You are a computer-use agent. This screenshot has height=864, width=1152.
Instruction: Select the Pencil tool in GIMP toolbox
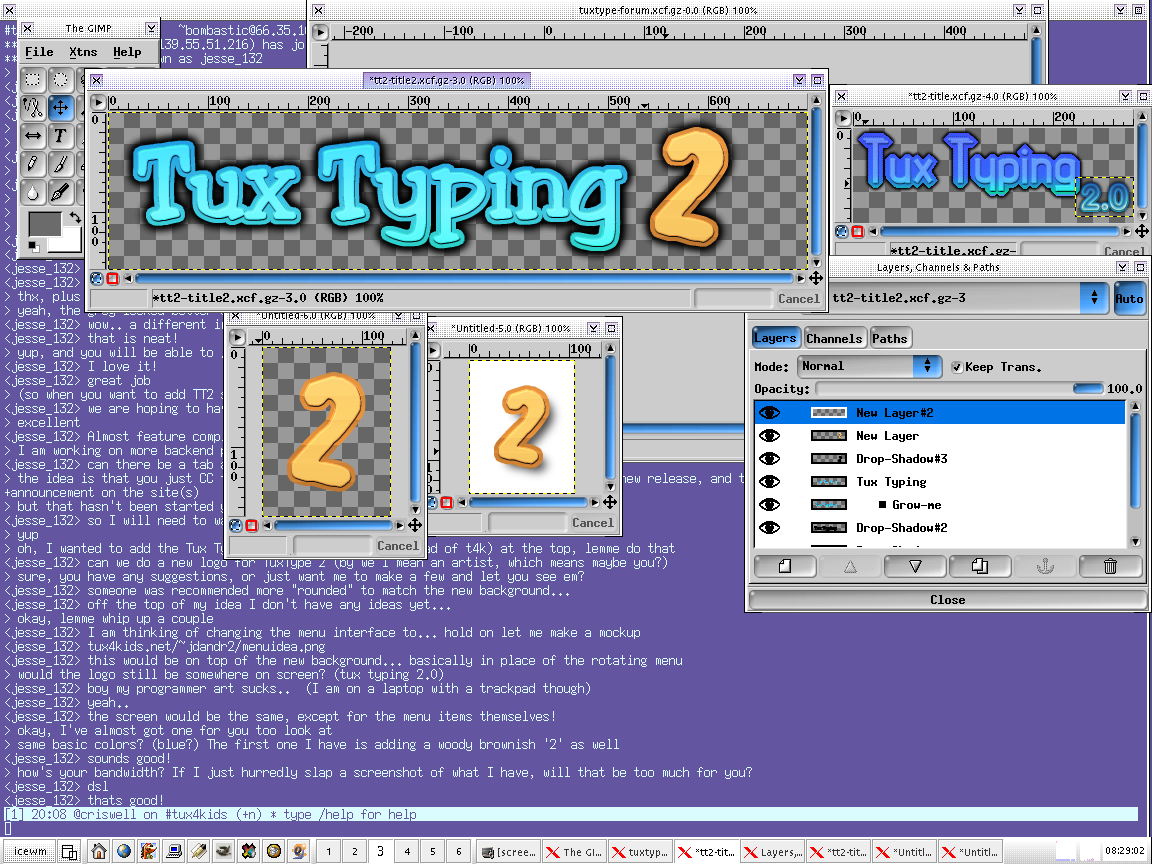[x=32, y=164]
